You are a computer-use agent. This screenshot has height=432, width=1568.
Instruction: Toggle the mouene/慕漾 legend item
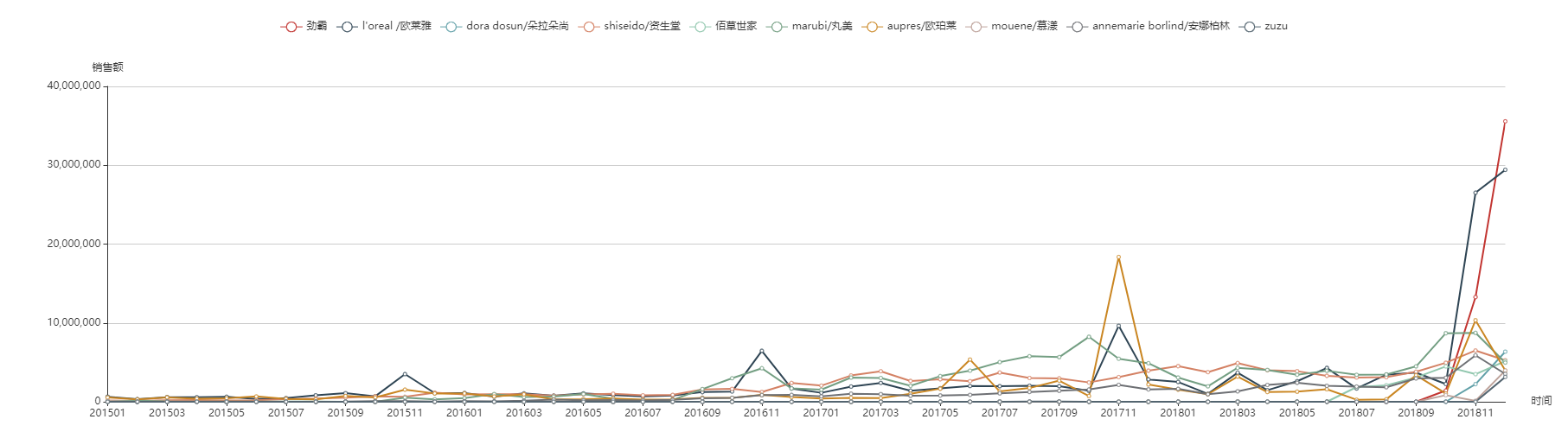pos(1012,27)
